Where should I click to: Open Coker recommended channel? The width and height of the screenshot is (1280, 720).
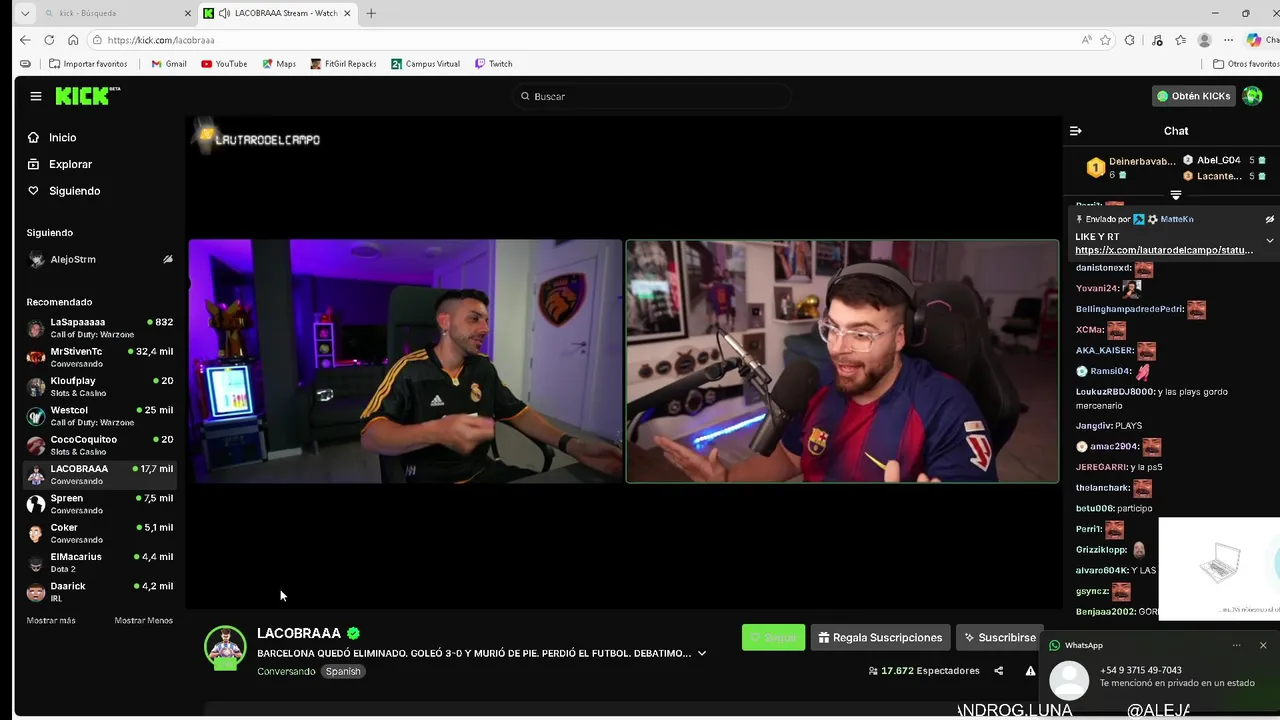tap(100, 533)
